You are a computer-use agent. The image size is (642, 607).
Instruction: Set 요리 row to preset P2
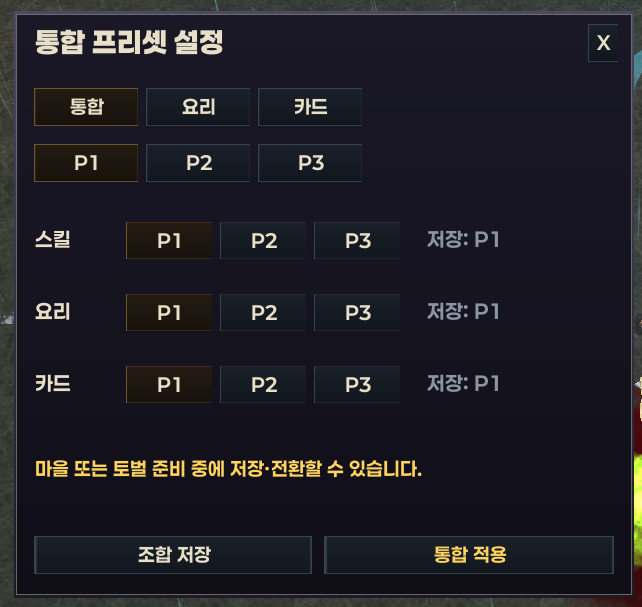tap(263, 313)
